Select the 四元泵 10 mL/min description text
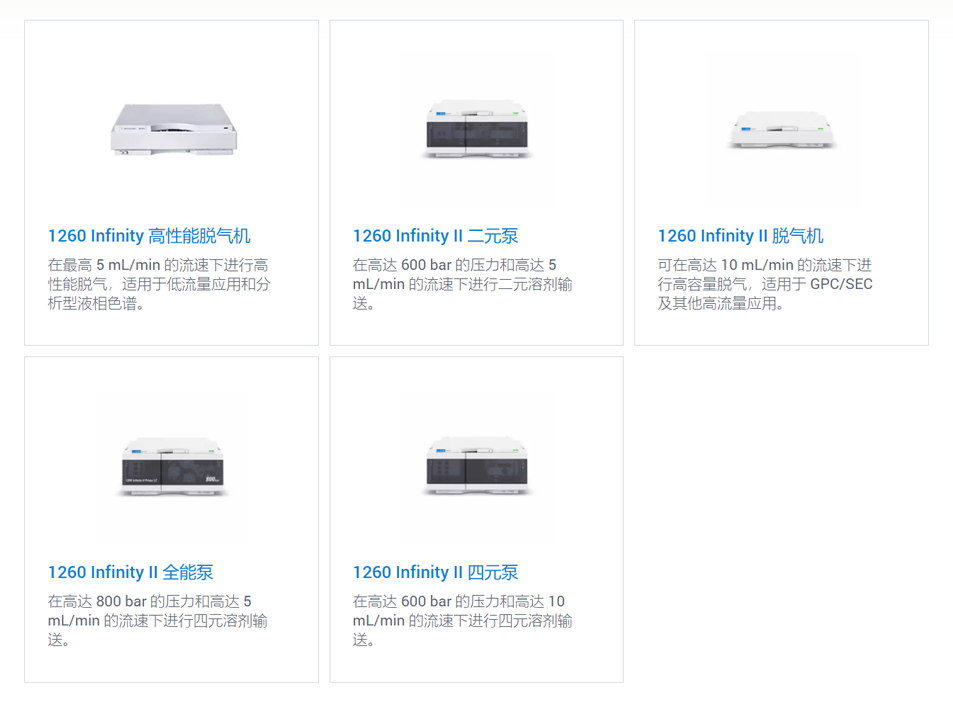953x711 pixels. point(463,620)
